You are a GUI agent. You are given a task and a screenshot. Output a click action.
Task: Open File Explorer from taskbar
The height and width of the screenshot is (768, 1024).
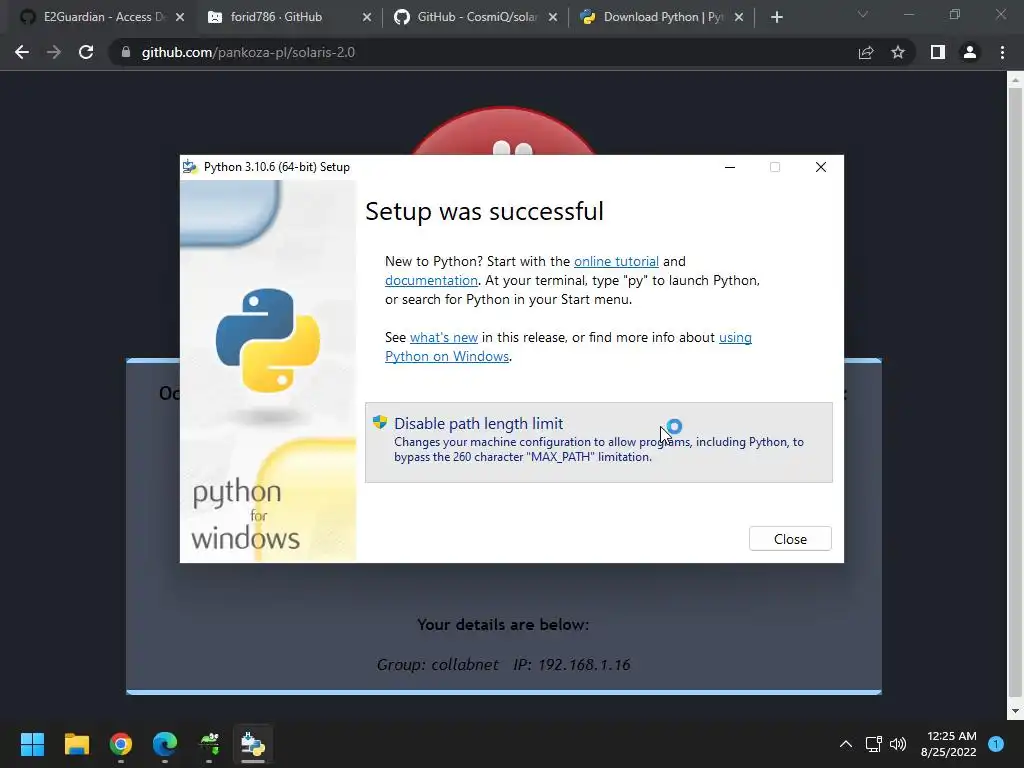click(x=76, y=744)
